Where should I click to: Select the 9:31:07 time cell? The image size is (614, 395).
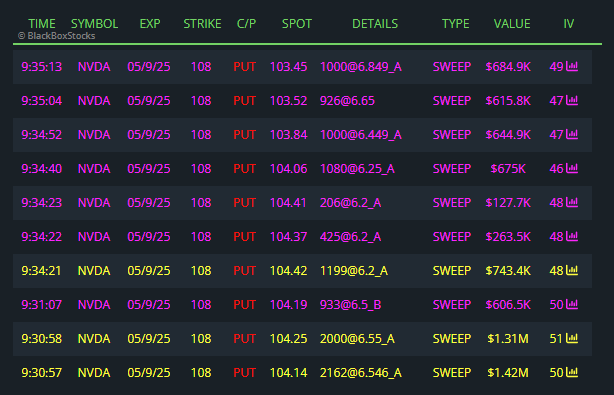(42, 305)
